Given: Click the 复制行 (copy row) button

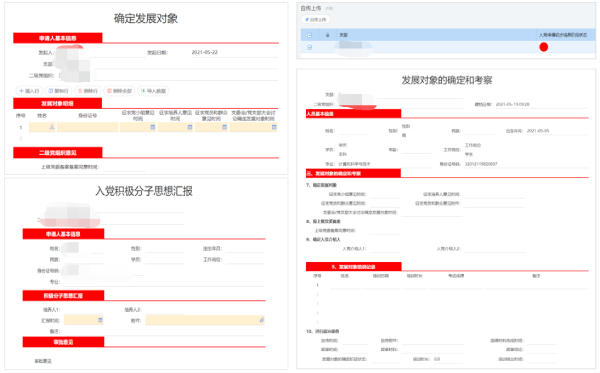Looking at the screenshot, I should 58,91.
